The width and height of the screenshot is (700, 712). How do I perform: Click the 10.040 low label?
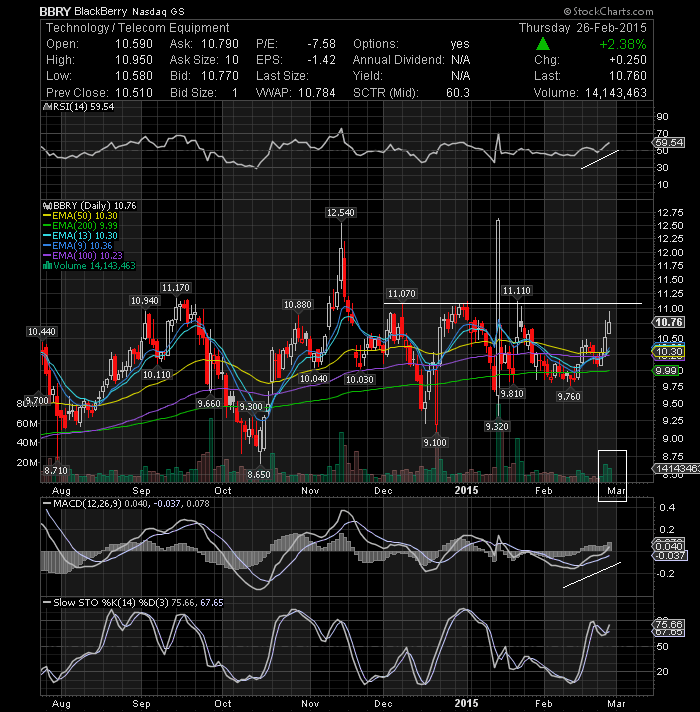(x=314, y=379)
